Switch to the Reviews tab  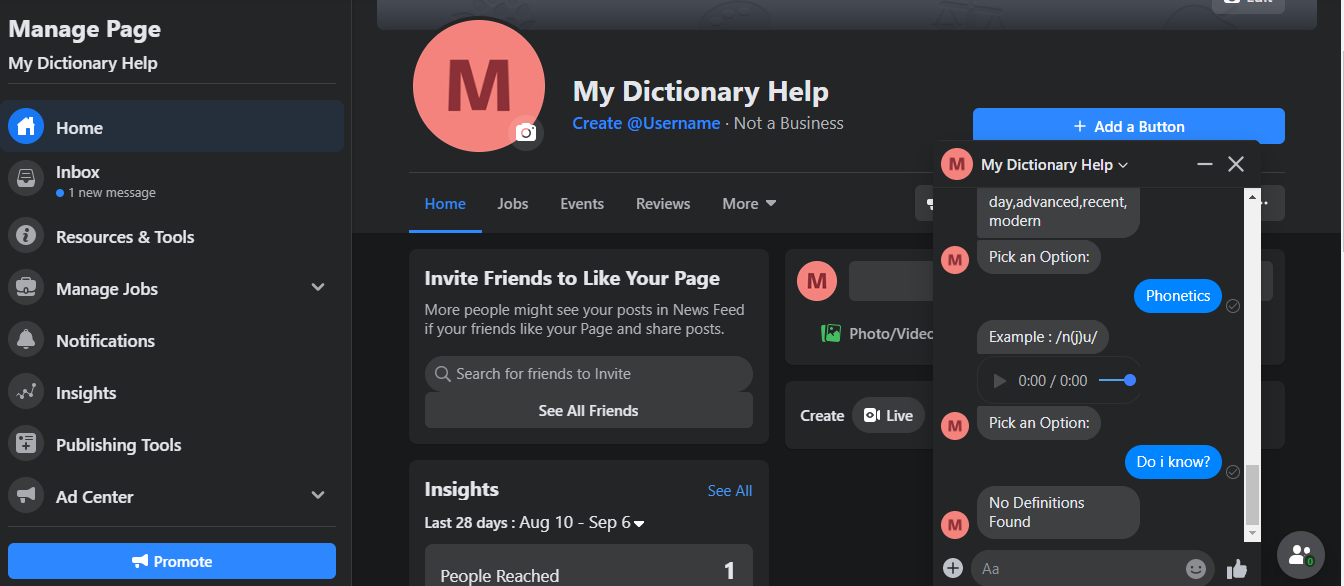[663, 203]
